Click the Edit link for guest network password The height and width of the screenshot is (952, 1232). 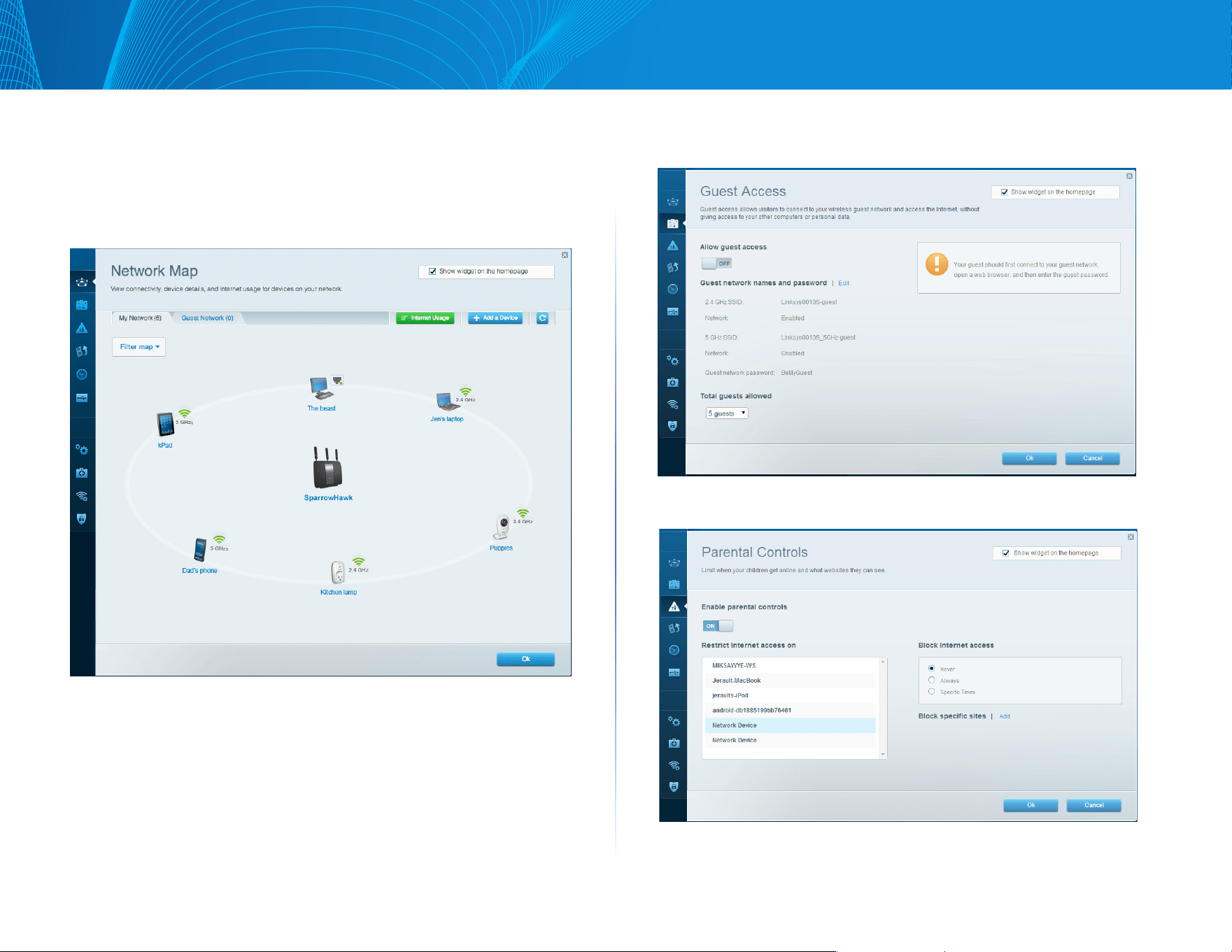pos(844,283)
